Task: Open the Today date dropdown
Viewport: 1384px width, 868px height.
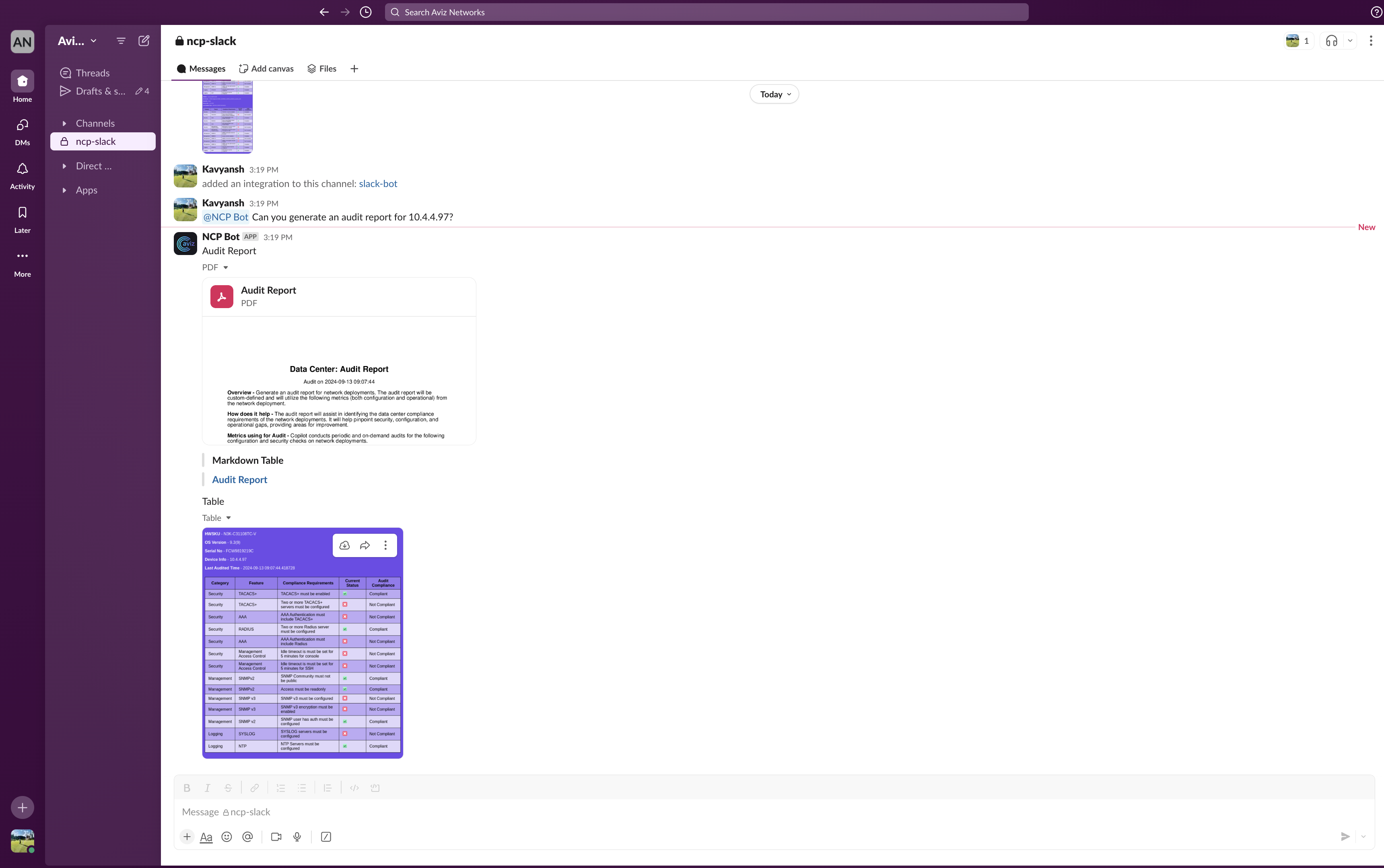Action: tap(774, 94)
